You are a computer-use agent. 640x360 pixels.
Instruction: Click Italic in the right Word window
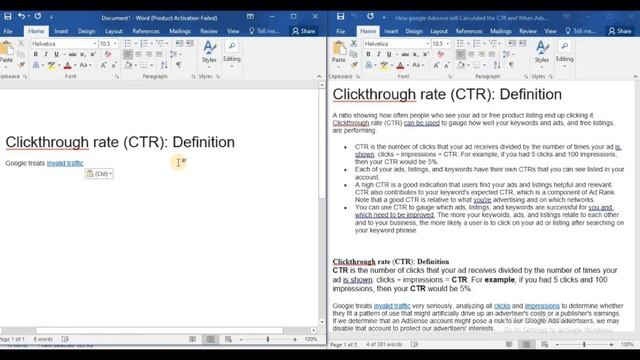[378, 54]
